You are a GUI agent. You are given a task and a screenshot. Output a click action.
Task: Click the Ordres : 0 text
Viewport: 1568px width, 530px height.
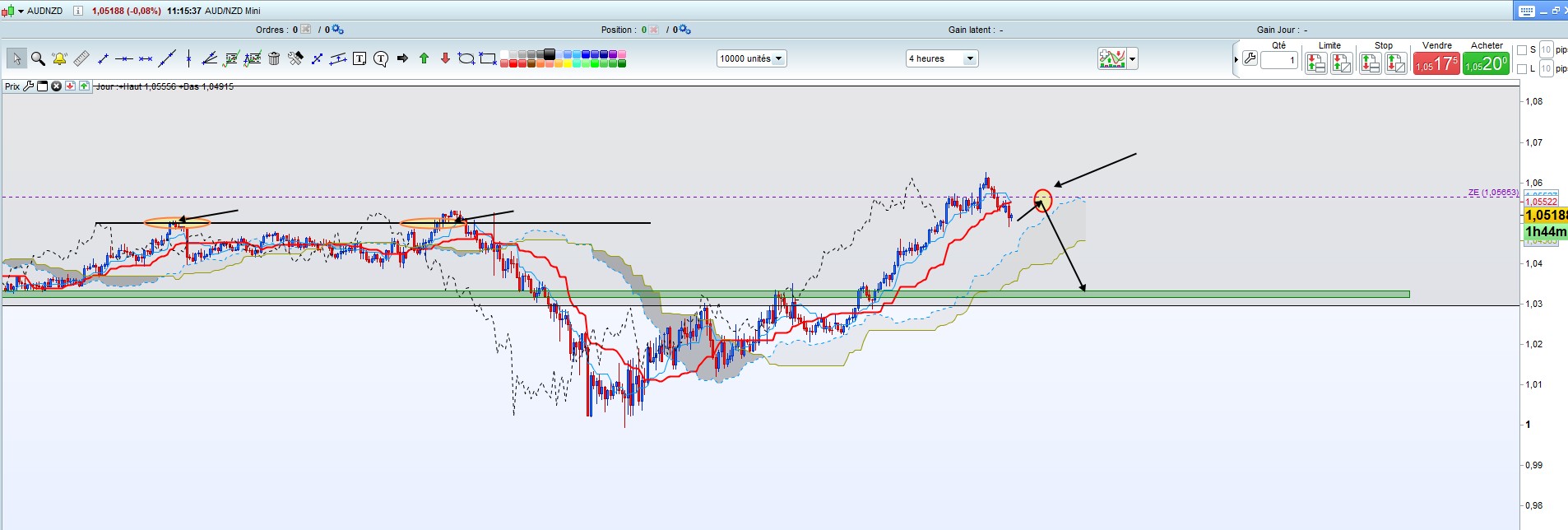pos(276,30)
